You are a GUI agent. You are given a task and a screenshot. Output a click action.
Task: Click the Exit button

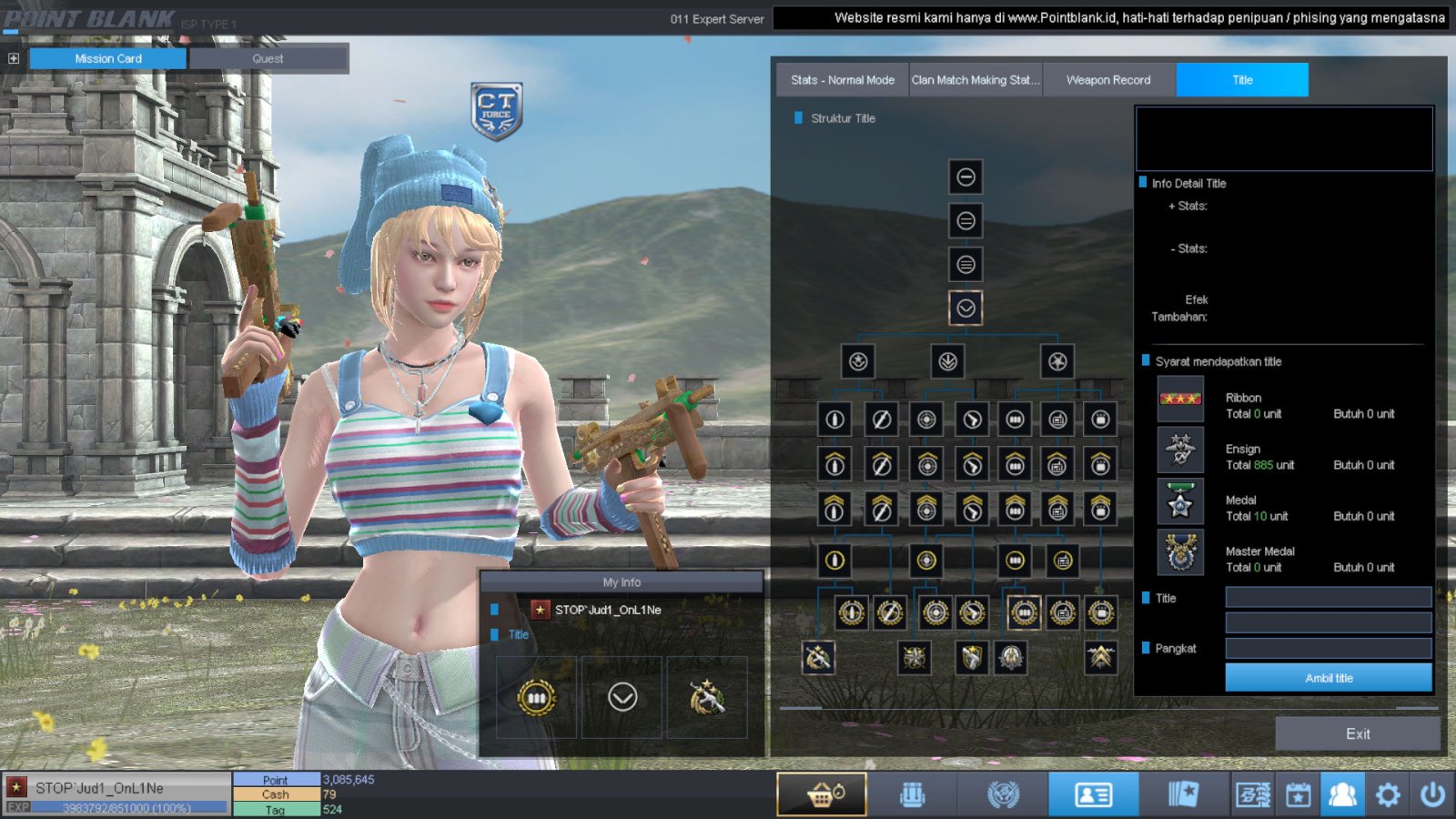pos(1358,733)
